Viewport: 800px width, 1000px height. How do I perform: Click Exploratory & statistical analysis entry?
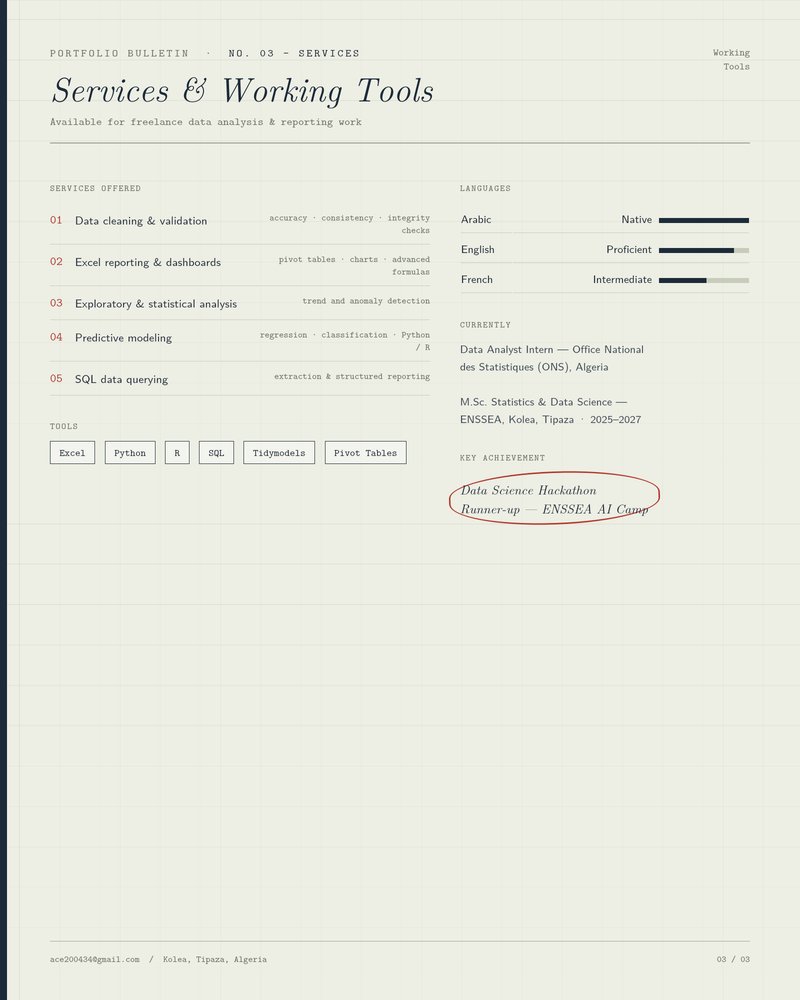[x=240, y=304]
